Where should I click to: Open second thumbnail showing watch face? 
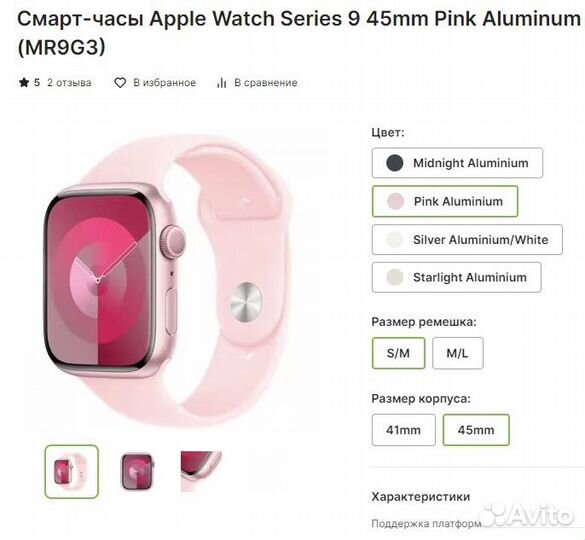click(x=137, y=472)
